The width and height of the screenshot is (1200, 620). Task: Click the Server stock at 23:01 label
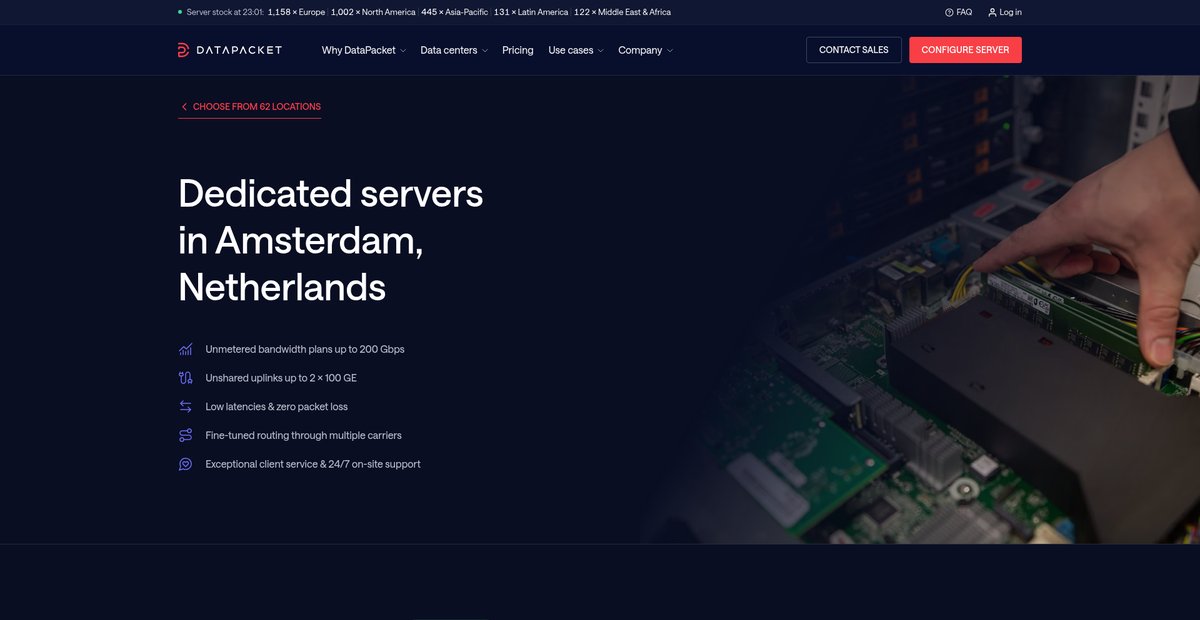tap(226, 12)
